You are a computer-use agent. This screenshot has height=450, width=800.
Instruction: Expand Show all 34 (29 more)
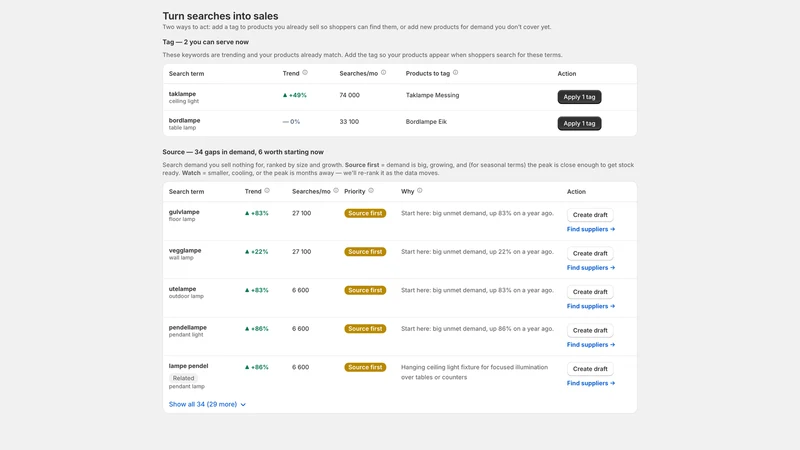pyautogui.click(x=207, y=404)
